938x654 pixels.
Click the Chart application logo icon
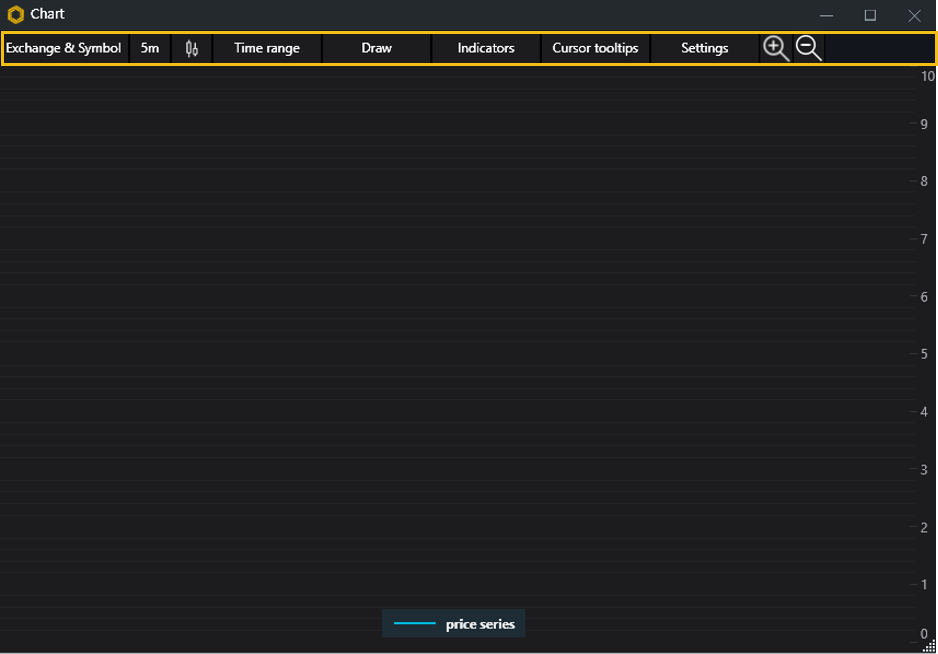(x=16, y=14)
